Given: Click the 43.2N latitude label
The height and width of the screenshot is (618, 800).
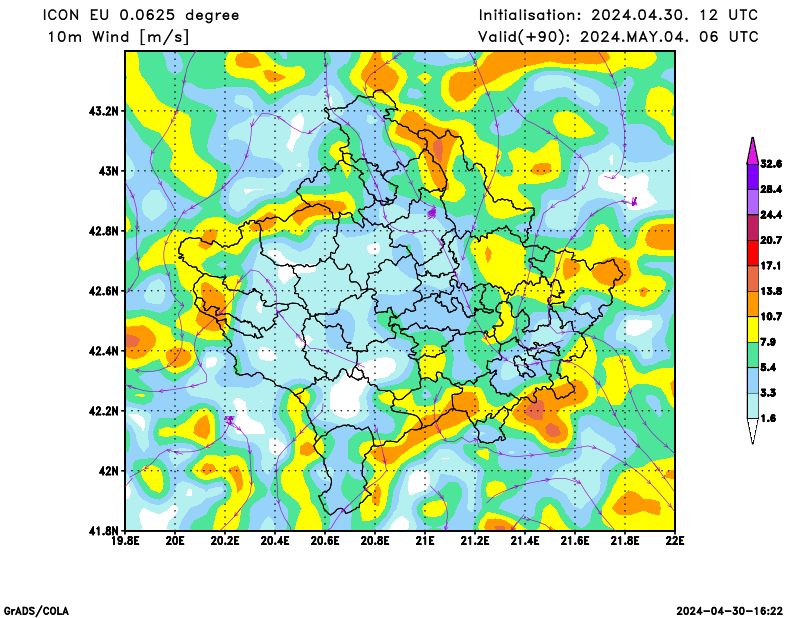Looking at the screenshot, I should click(104, 111).
